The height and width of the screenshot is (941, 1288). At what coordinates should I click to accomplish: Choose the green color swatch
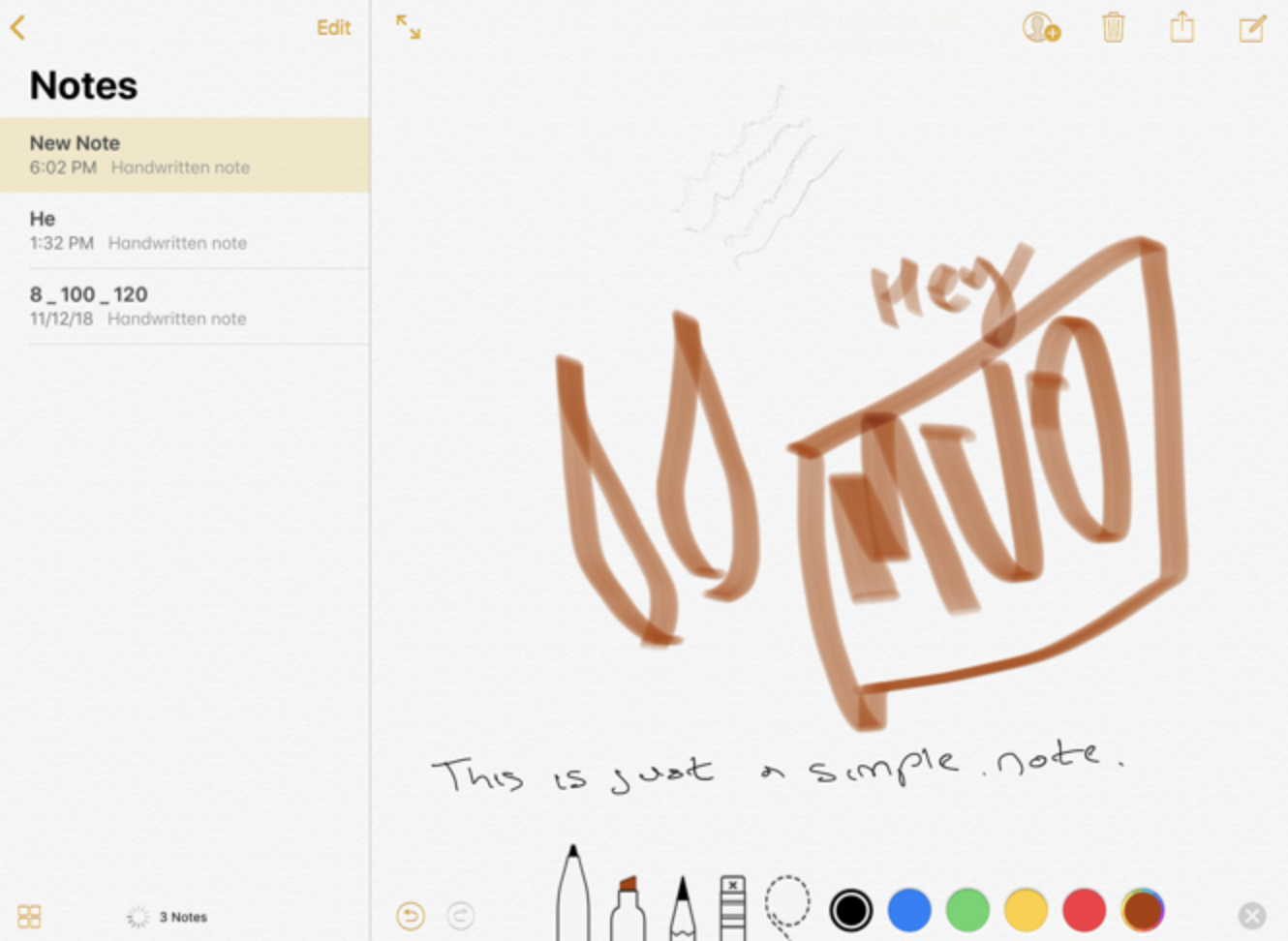coord(967,910)
